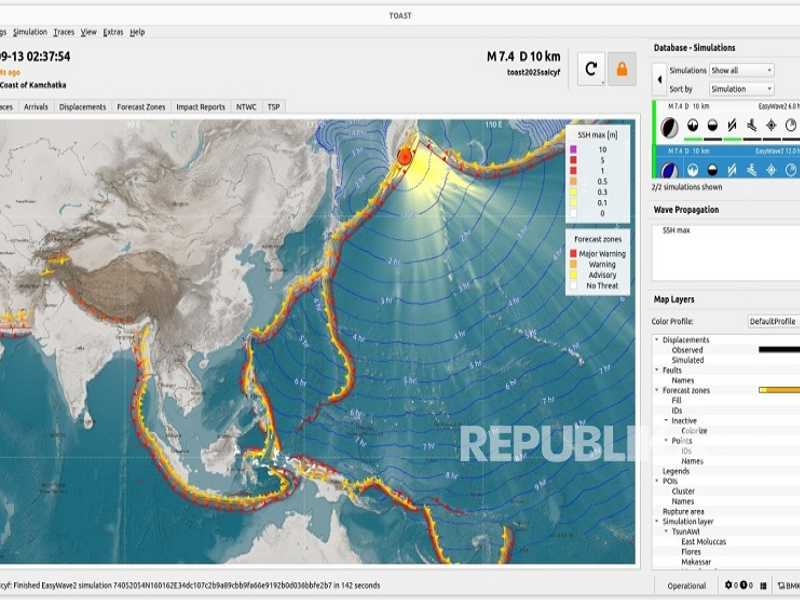Select the focal mechanism beachball of the first simulation

point(669,126)
